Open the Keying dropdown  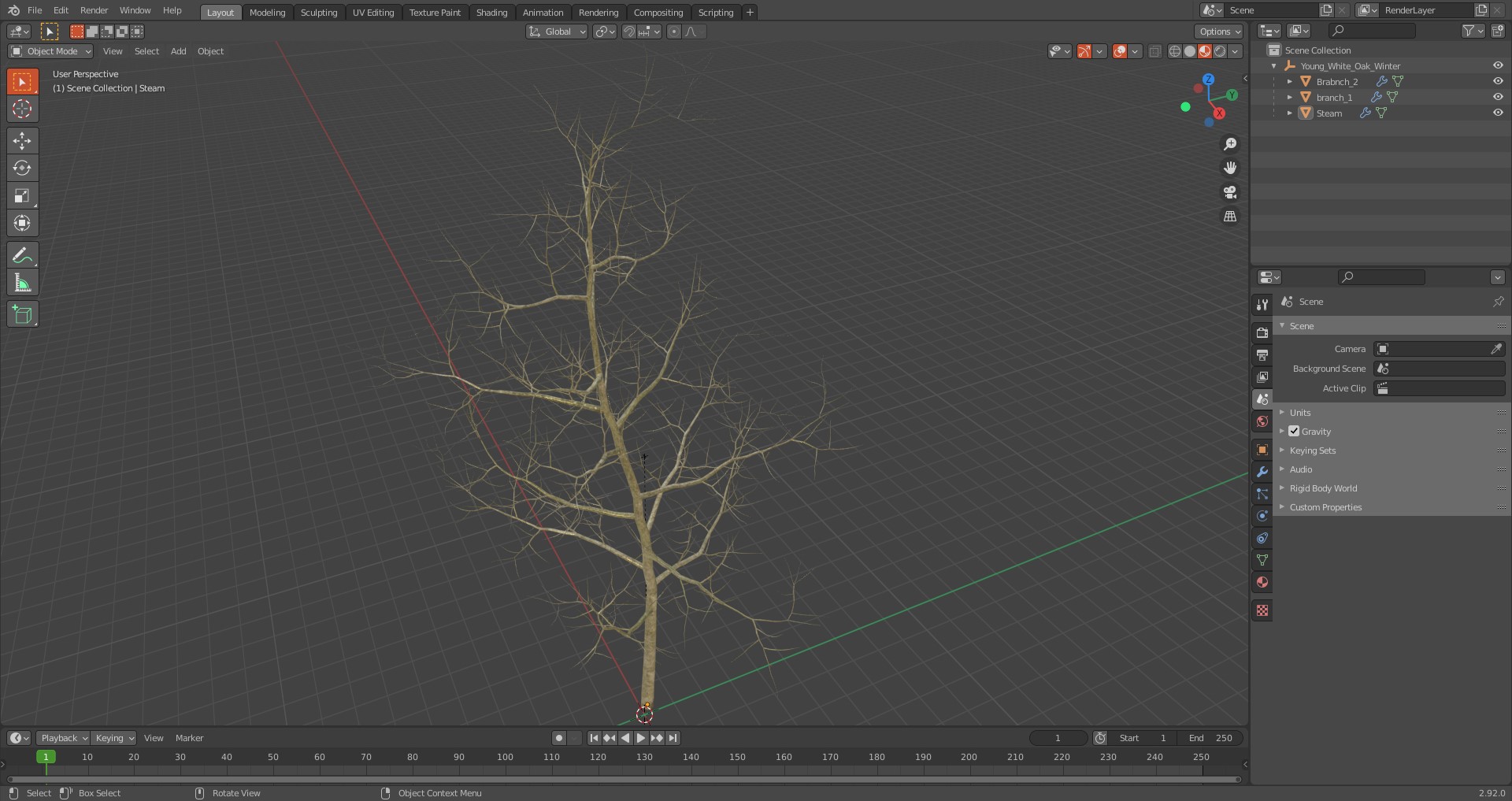tap(113, 738)
